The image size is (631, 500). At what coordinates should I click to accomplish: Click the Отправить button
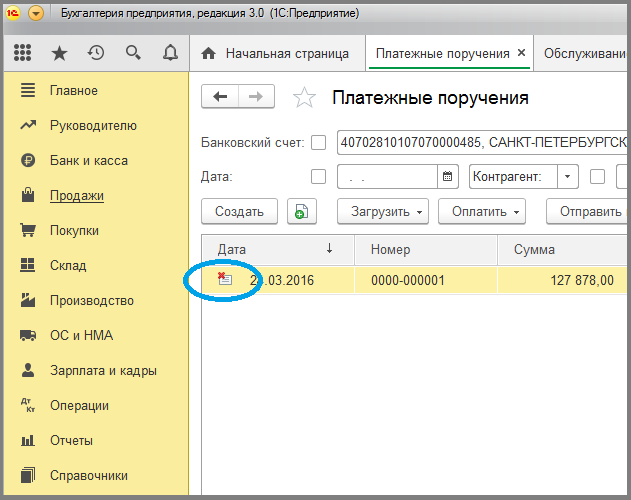[588, 211]
